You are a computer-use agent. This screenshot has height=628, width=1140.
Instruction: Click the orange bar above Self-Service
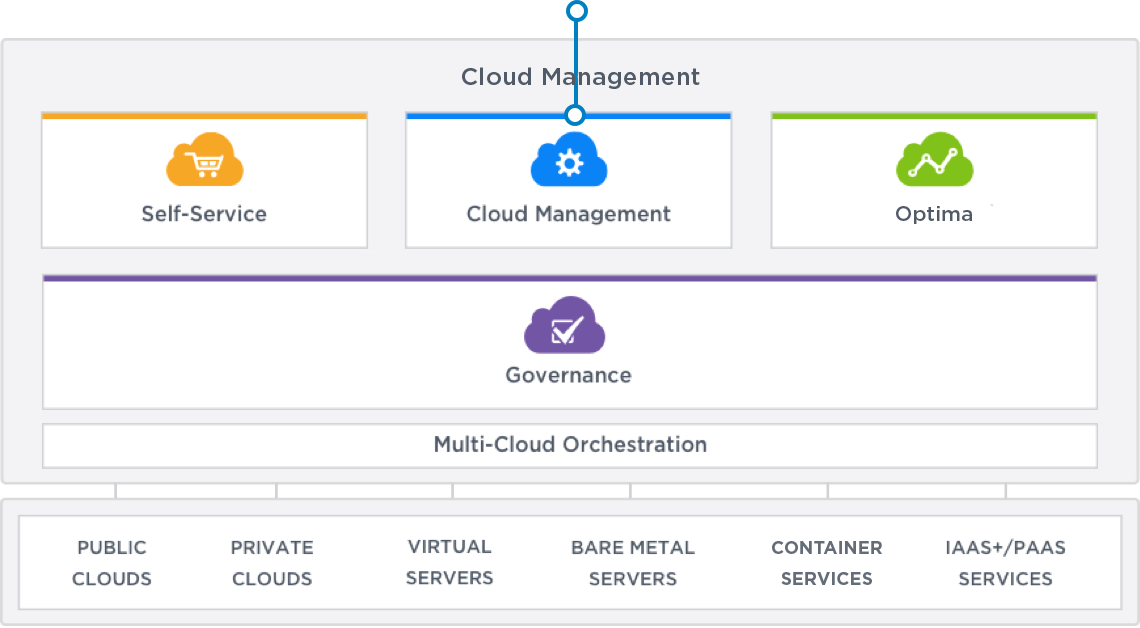(204, 116)
